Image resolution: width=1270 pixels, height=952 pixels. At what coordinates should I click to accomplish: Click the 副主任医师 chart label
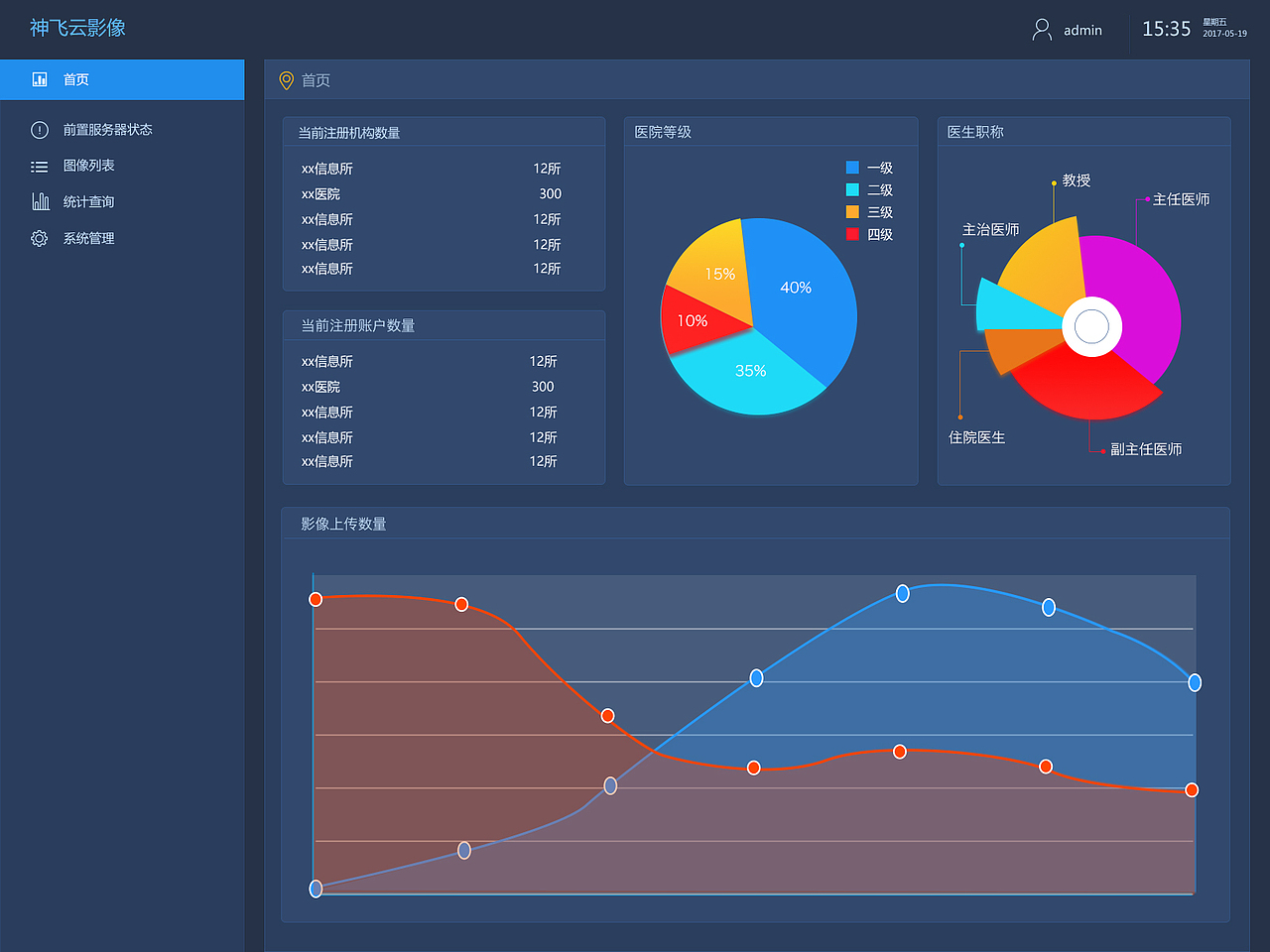pyautogui.click(x=1146, y=449)
